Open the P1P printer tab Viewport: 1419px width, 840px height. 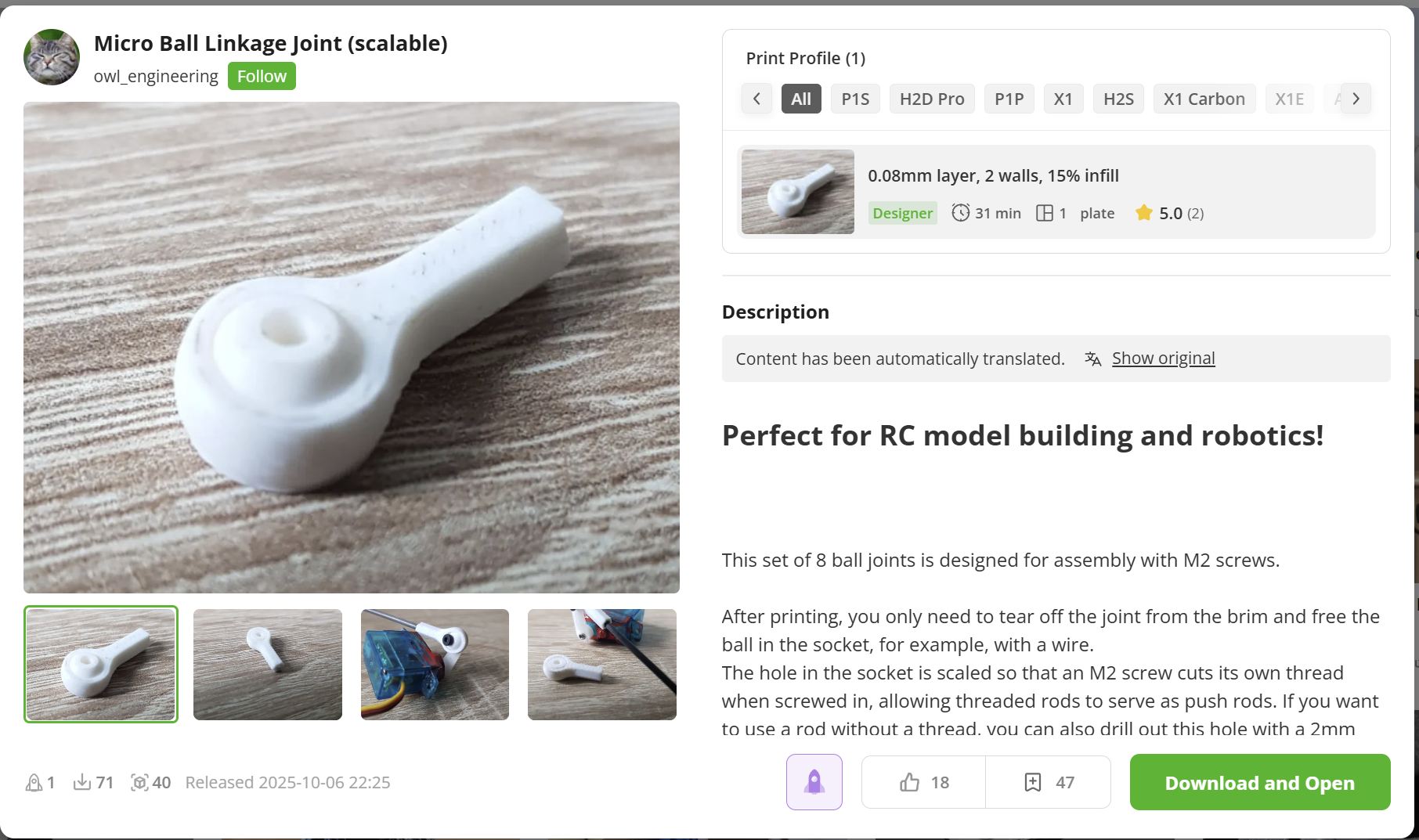pos(1009,99)
